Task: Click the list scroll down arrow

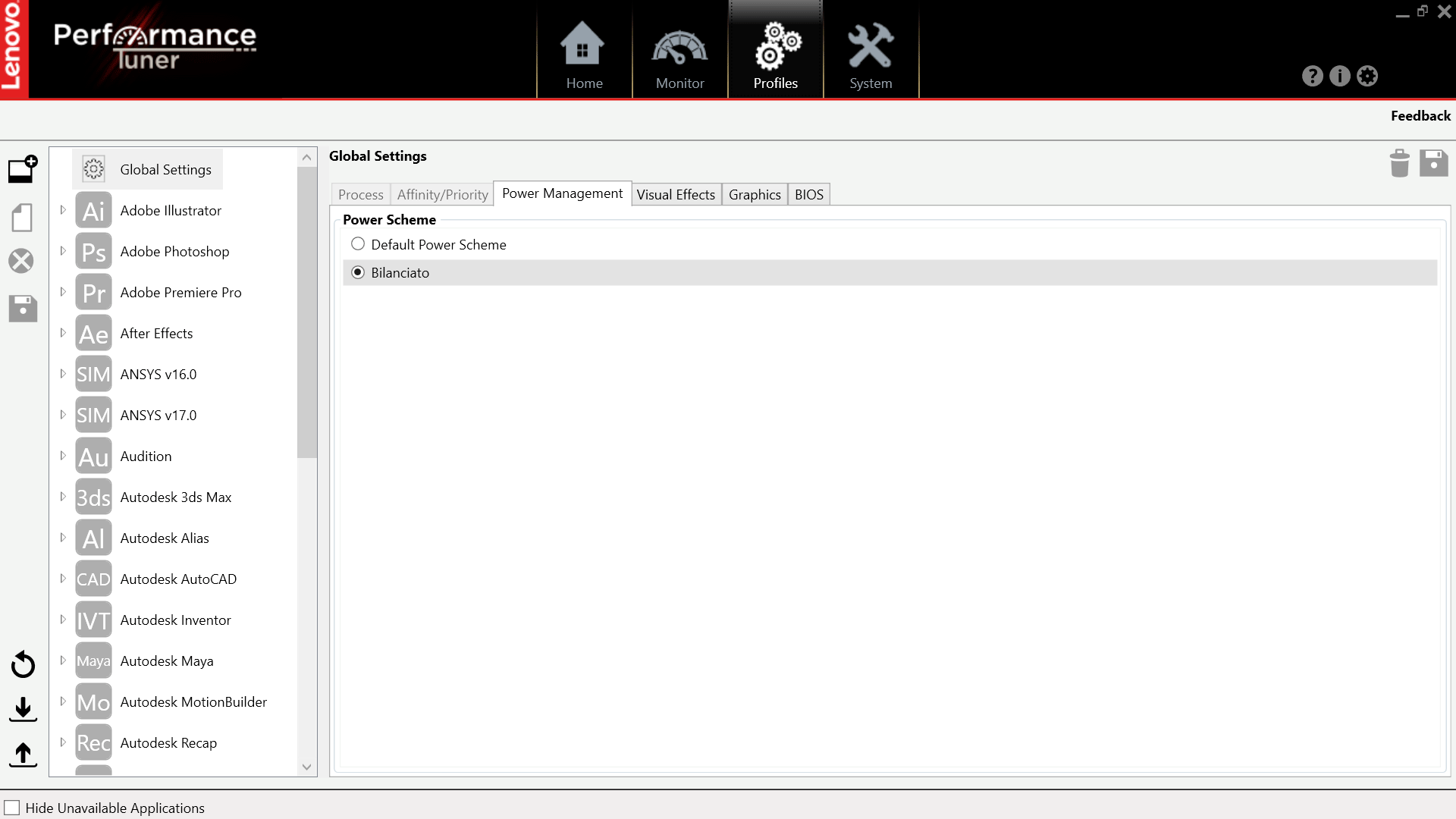Action: click(x=306, y=767)
